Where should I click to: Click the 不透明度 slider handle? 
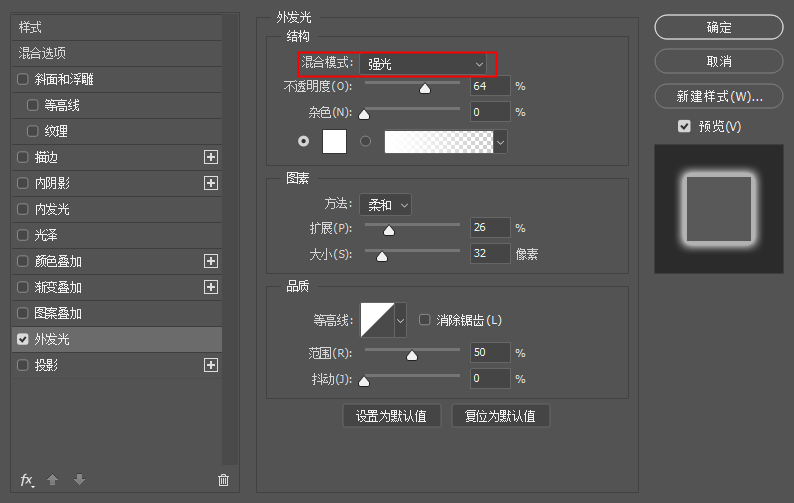(425, 89)
